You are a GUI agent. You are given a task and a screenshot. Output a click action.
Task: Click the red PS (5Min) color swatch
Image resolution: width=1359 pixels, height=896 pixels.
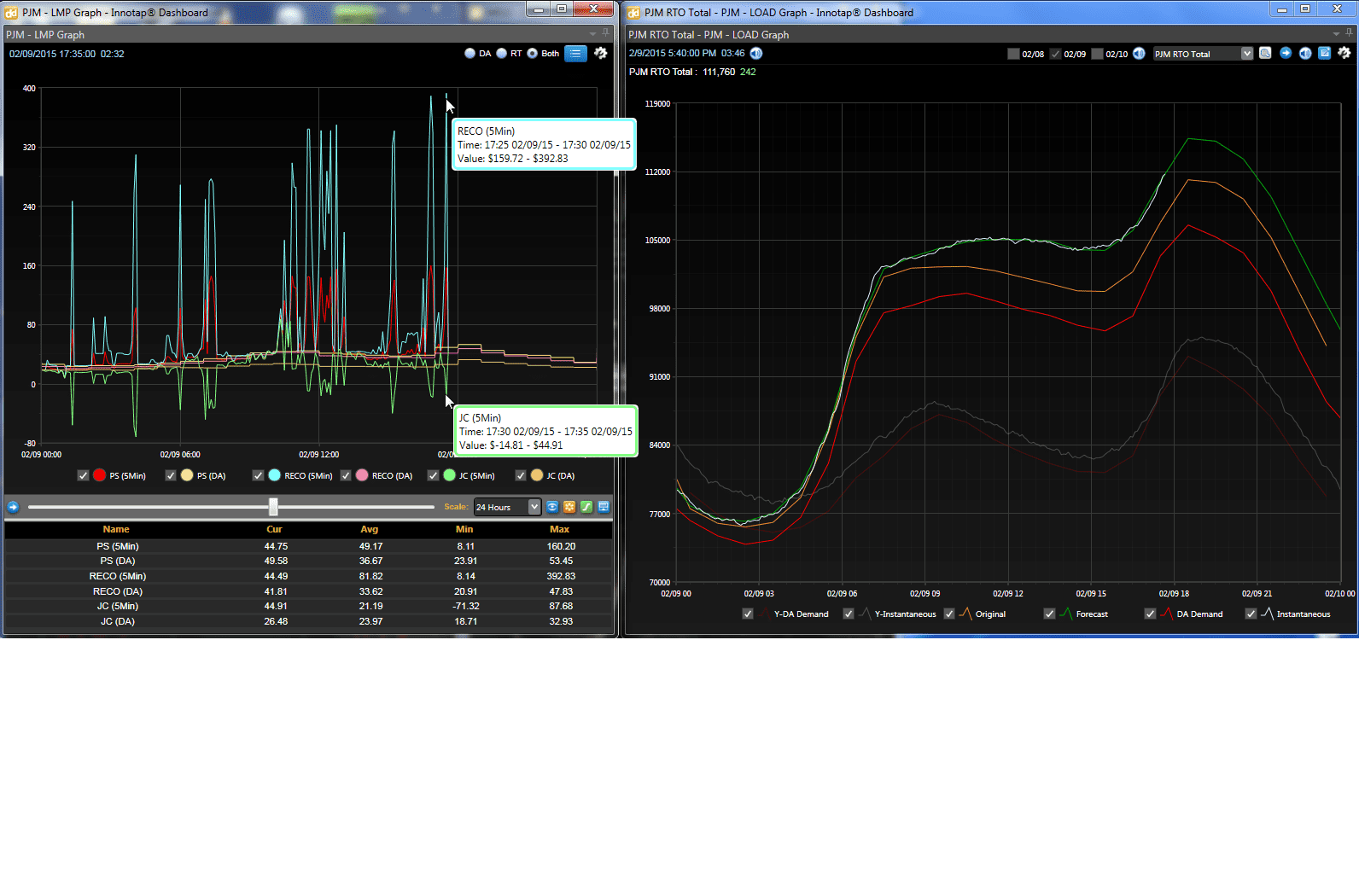coord(100,475)
